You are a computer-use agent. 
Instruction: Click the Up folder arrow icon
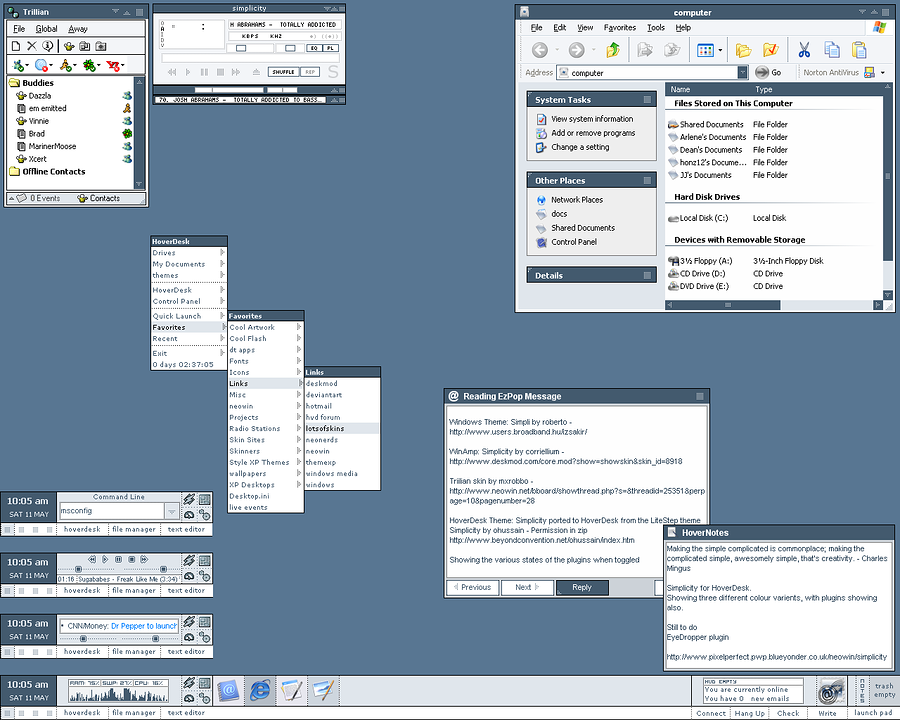click(612, 50)
